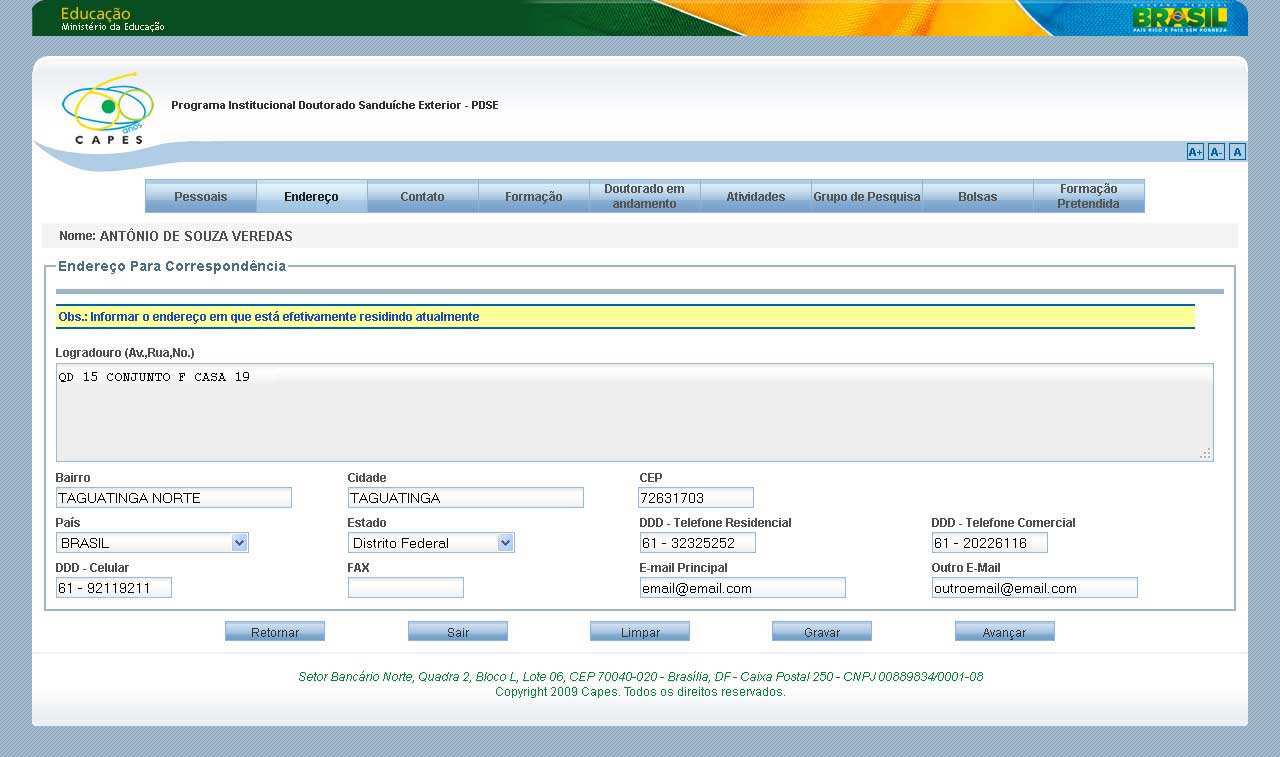Open the Pessoais tab
The width and height of the screenshot is (1280, 757).
pos(201,196)
